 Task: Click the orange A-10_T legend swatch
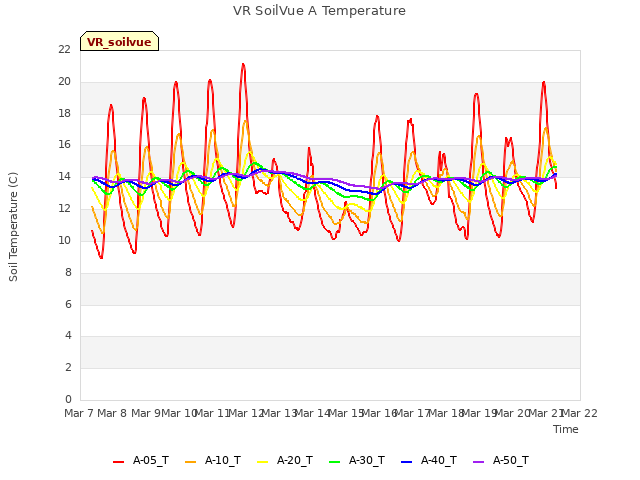point(190,462)
